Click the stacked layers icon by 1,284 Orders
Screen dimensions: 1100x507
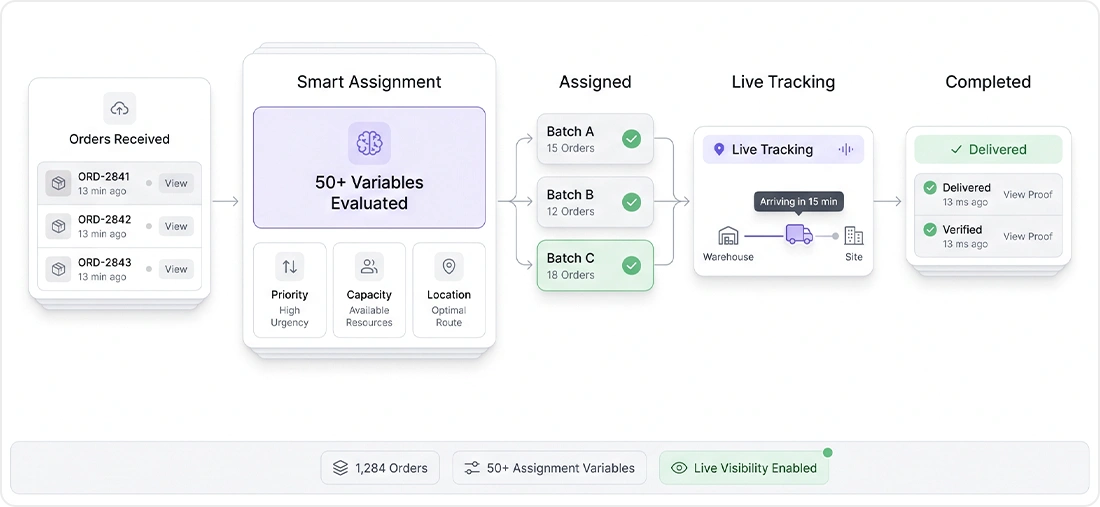point(340,468)
